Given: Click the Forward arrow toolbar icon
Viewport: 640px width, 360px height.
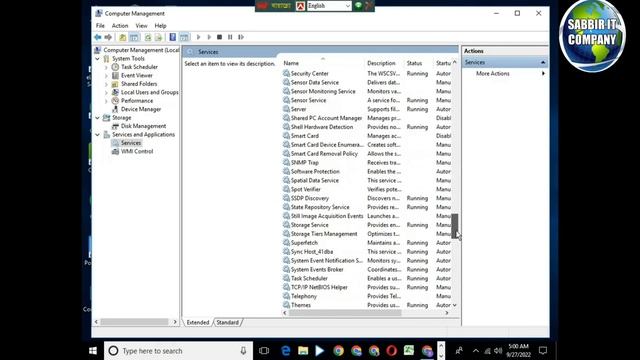Looking at the screenshot, I should pos(108,37).
